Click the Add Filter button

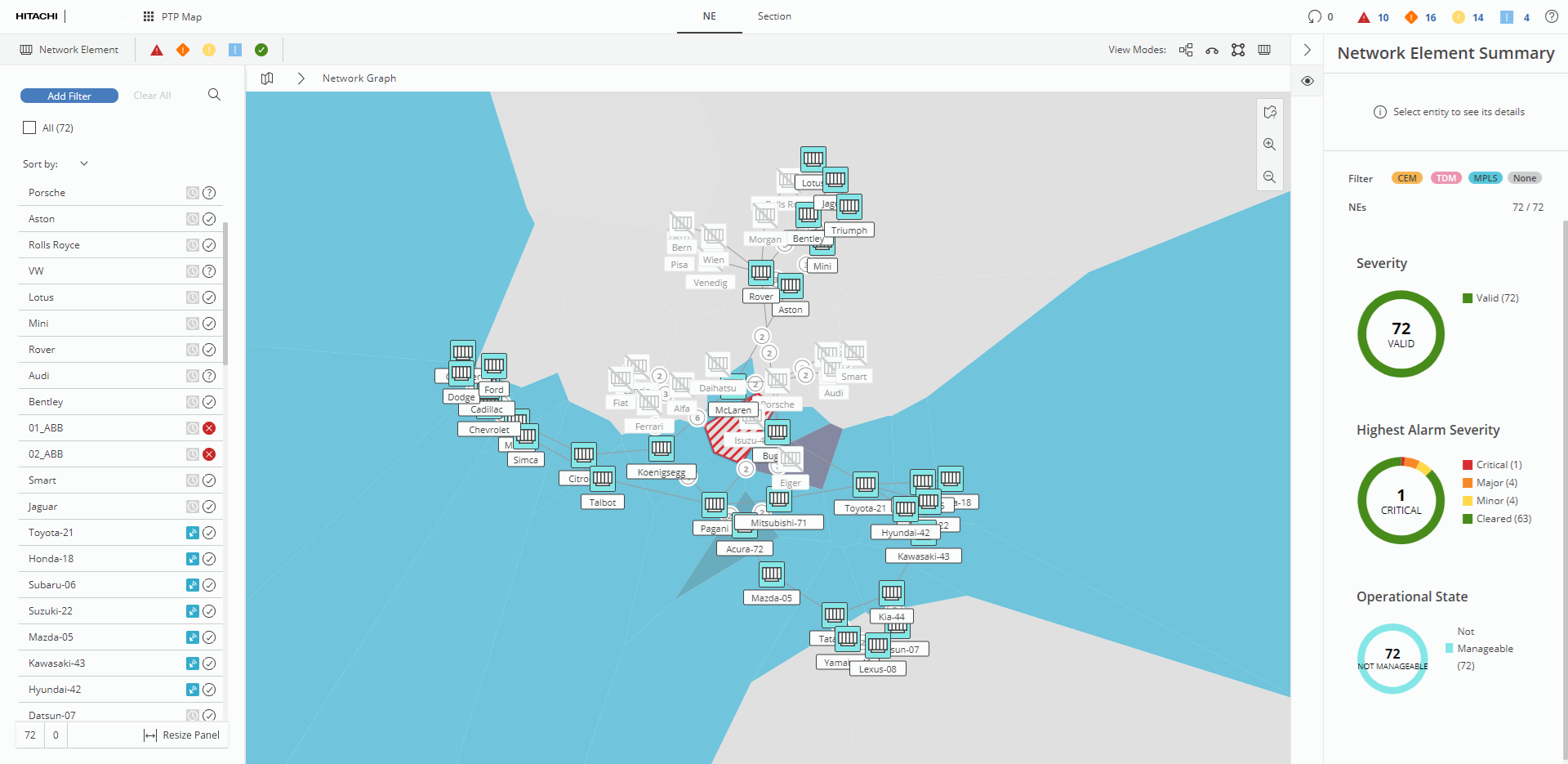click(x=69, y=96)
